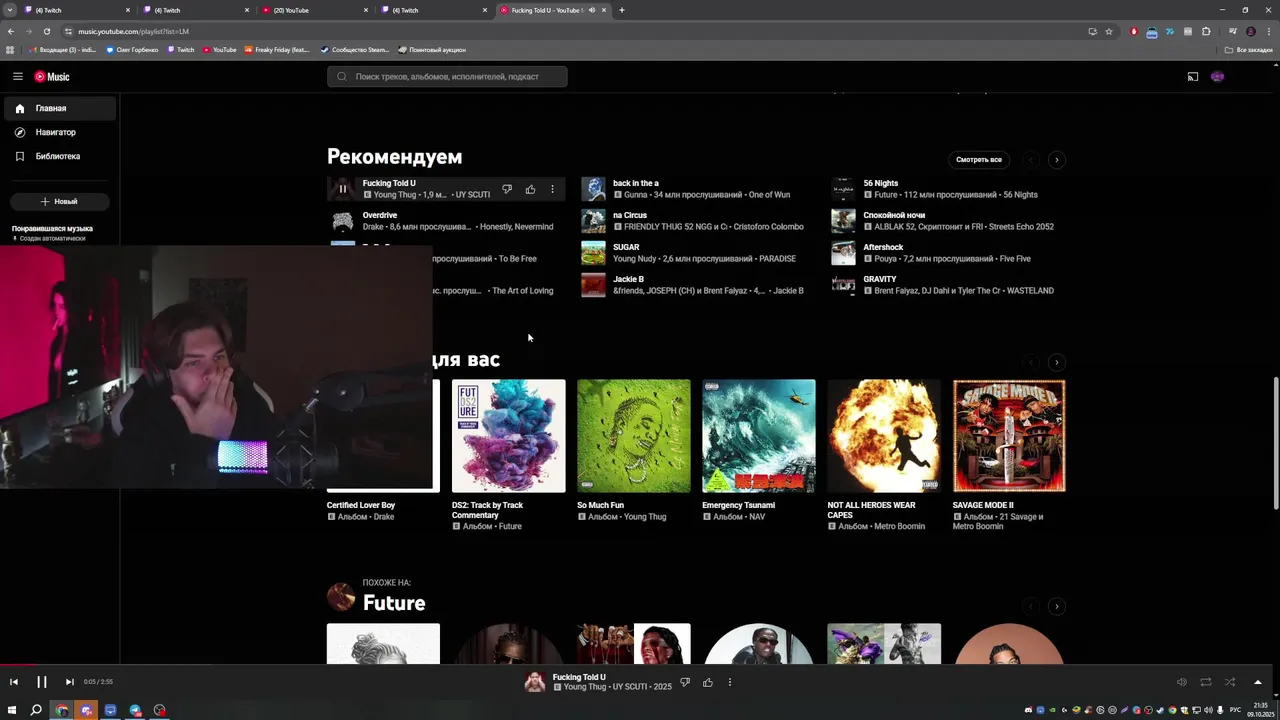Open Навигатор in the sidebar
Viewport: 1280px width, 720px height.
[x=59, y=132]
